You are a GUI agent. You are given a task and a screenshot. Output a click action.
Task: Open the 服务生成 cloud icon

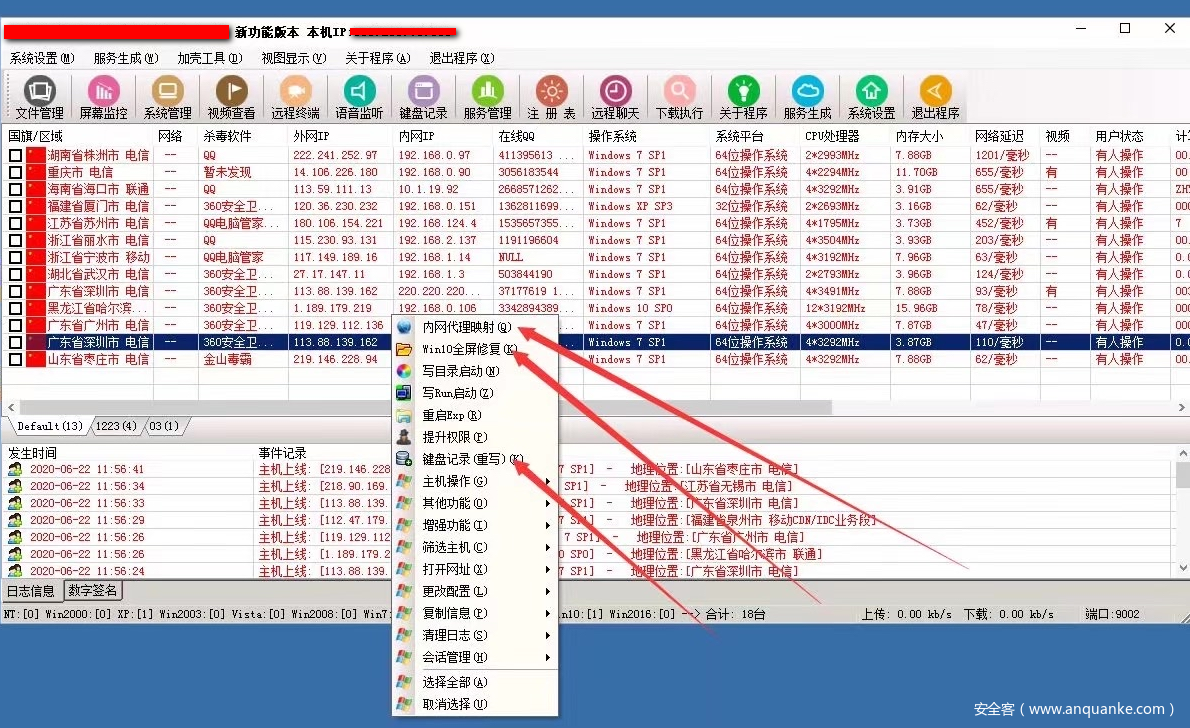tap(807, 98)
